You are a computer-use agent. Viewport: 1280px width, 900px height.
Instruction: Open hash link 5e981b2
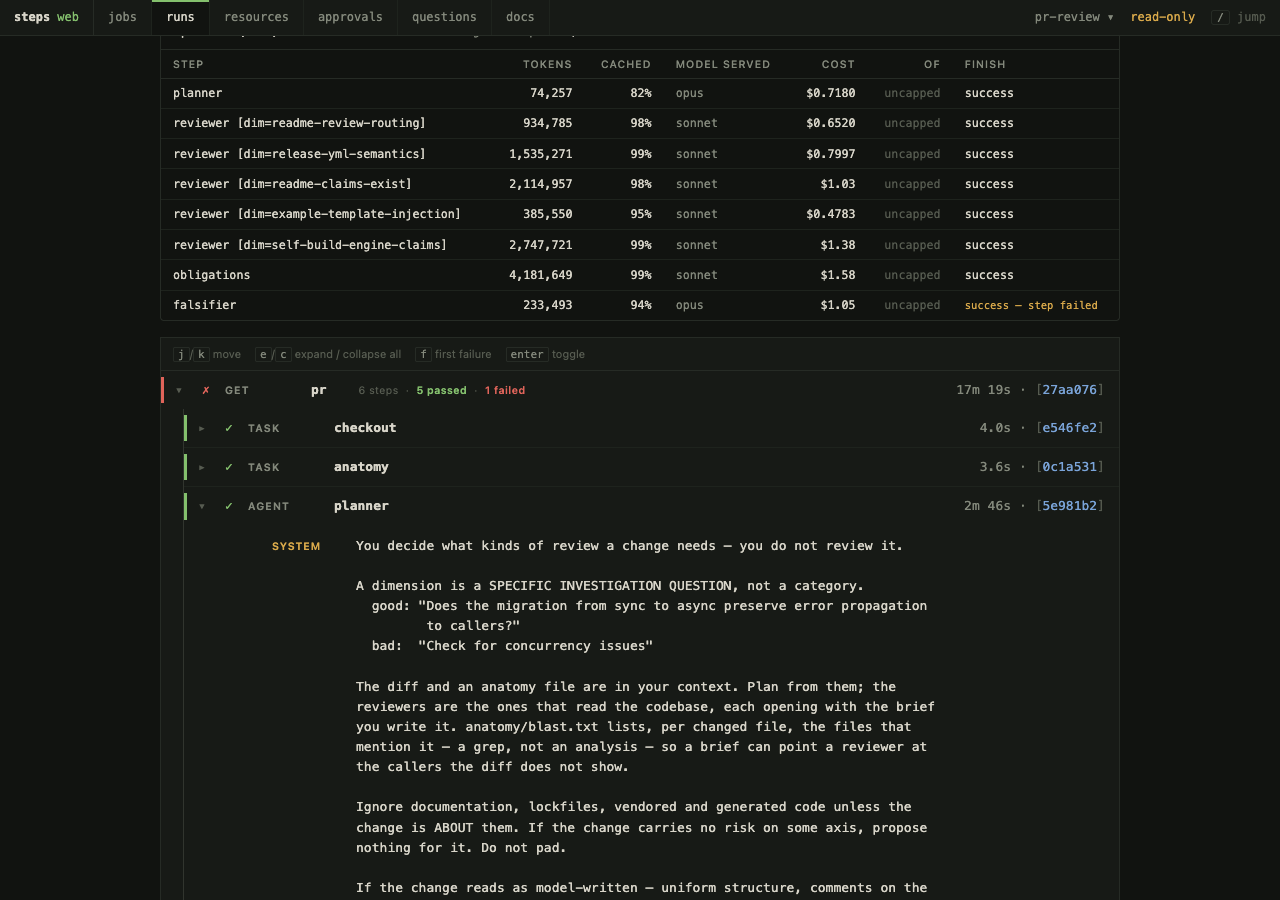1070,506
